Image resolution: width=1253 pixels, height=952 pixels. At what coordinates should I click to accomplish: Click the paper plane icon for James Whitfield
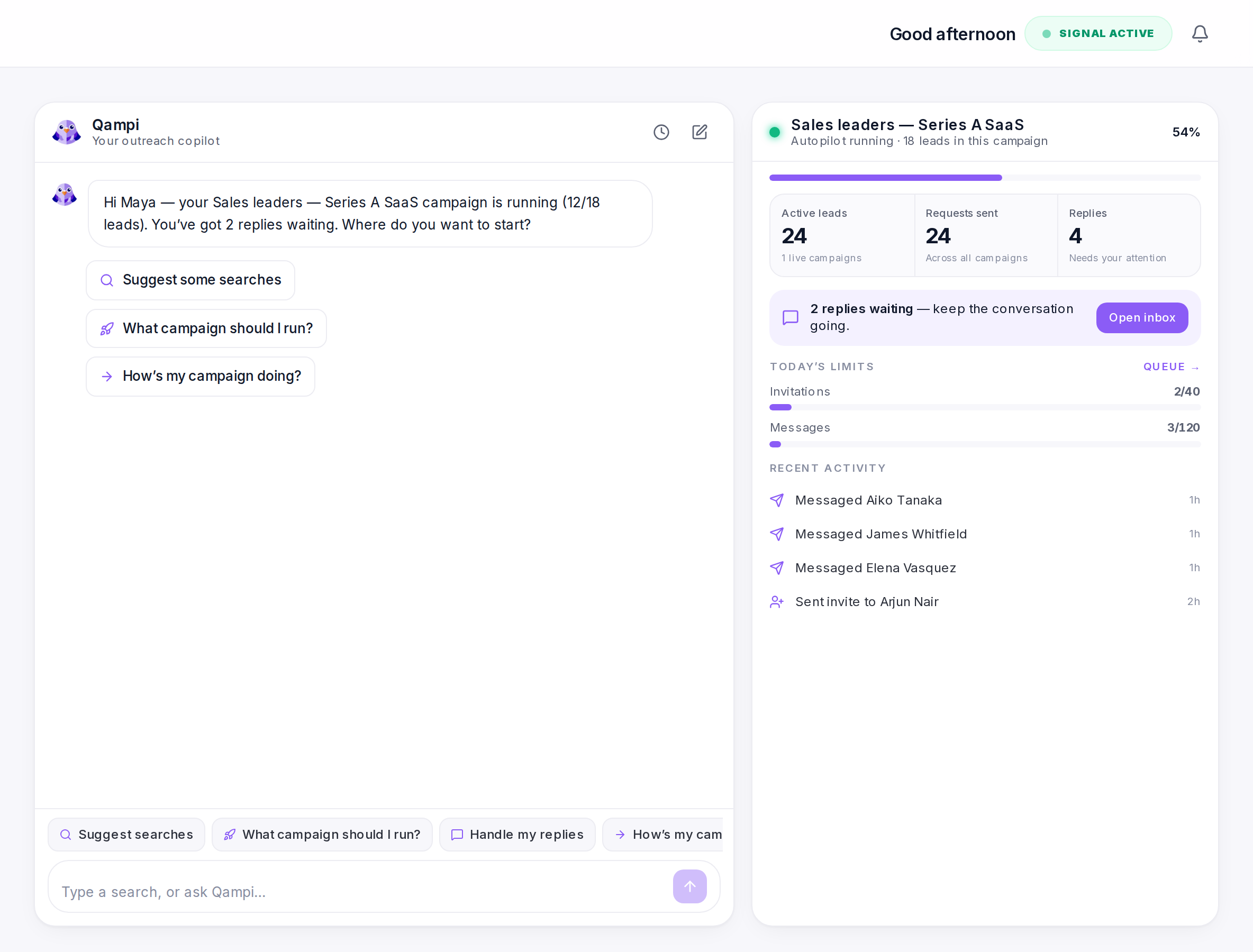777,534
